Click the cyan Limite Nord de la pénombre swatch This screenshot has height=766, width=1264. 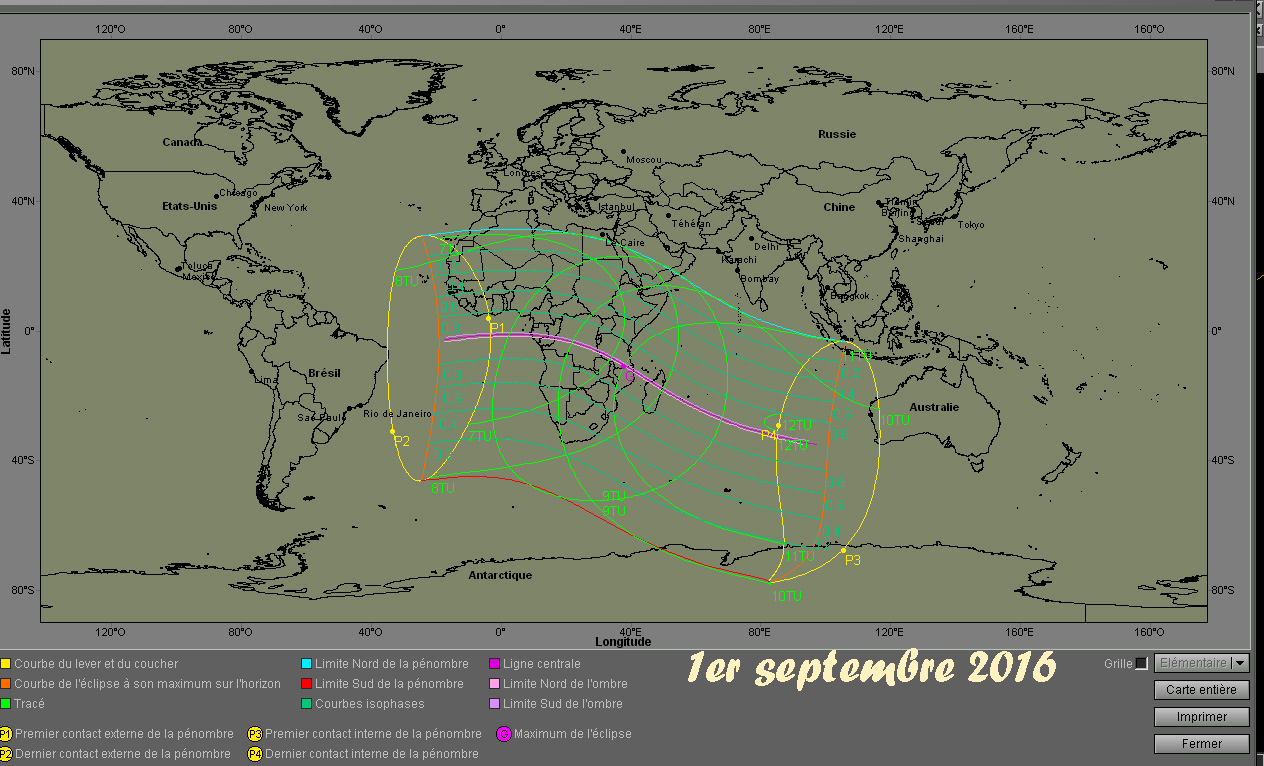307,664
